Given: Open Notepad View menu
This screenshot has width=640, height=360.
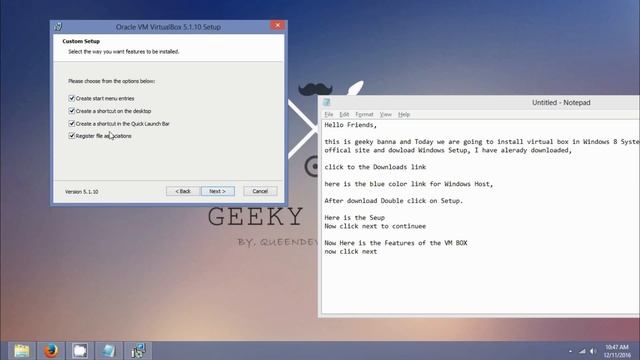Looking at the screenshot, I should point(385,114).
